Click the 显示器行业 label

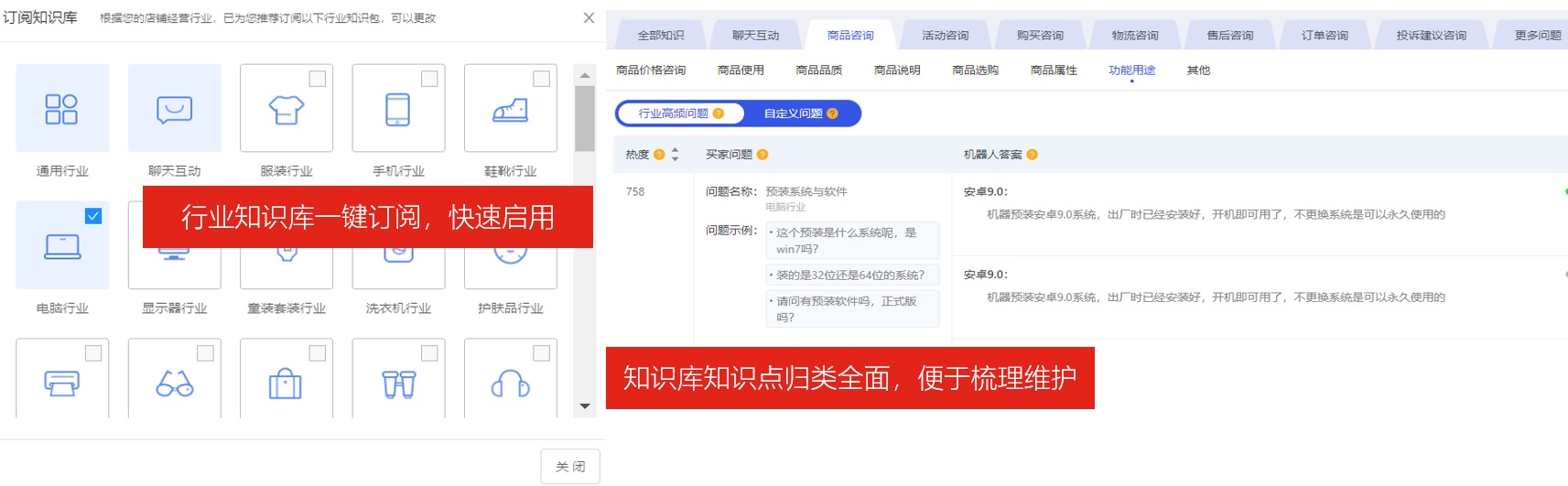tap(174, 308)
